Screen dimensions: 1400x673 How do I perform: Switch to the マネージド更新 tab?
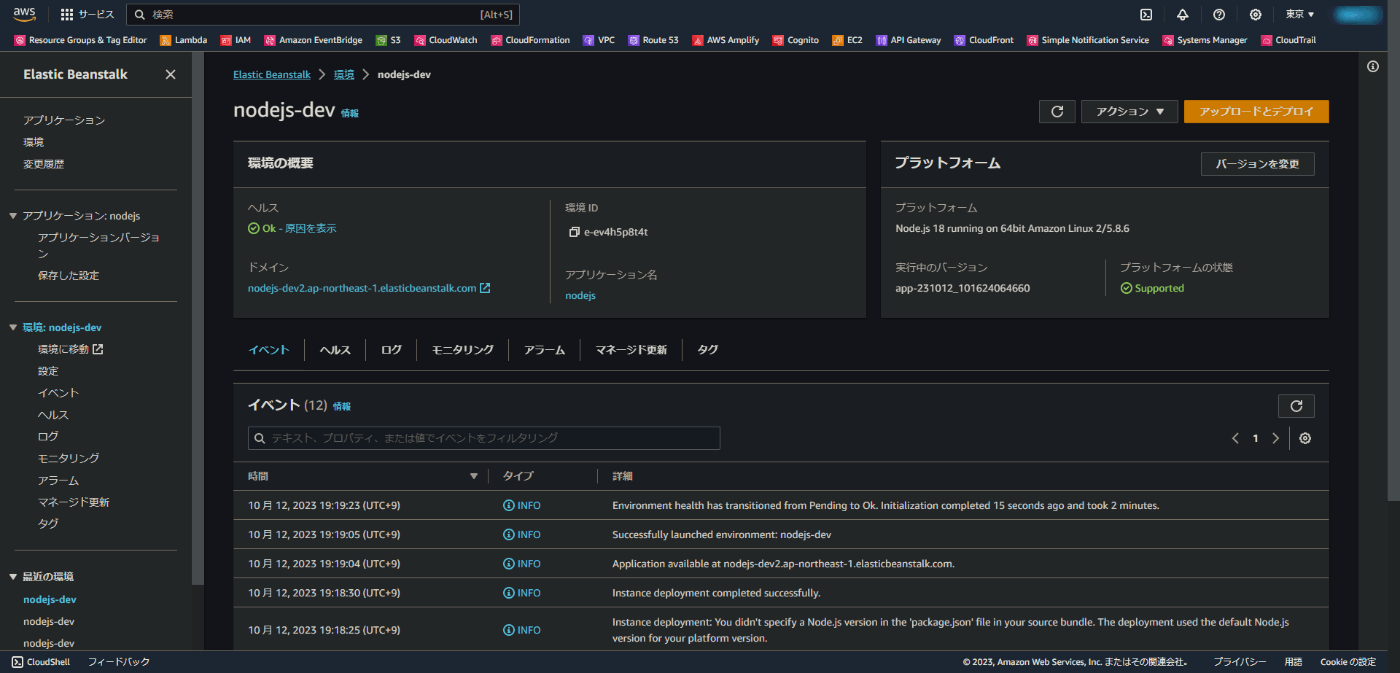click(631, 350)
